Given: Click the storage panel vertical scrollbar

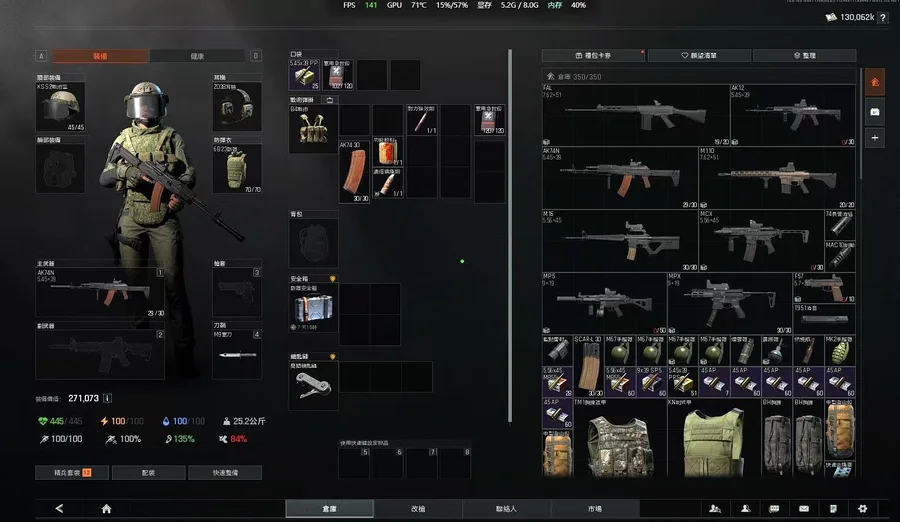Looking at the screenshot, I should click(x=860, y=123).
